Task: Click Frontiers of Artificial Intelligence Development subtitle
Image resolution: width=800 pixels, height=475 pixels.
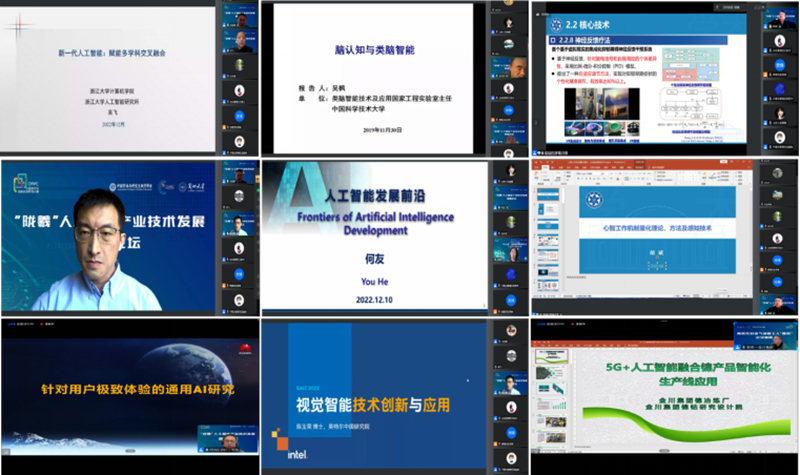Action: (376, 223)
